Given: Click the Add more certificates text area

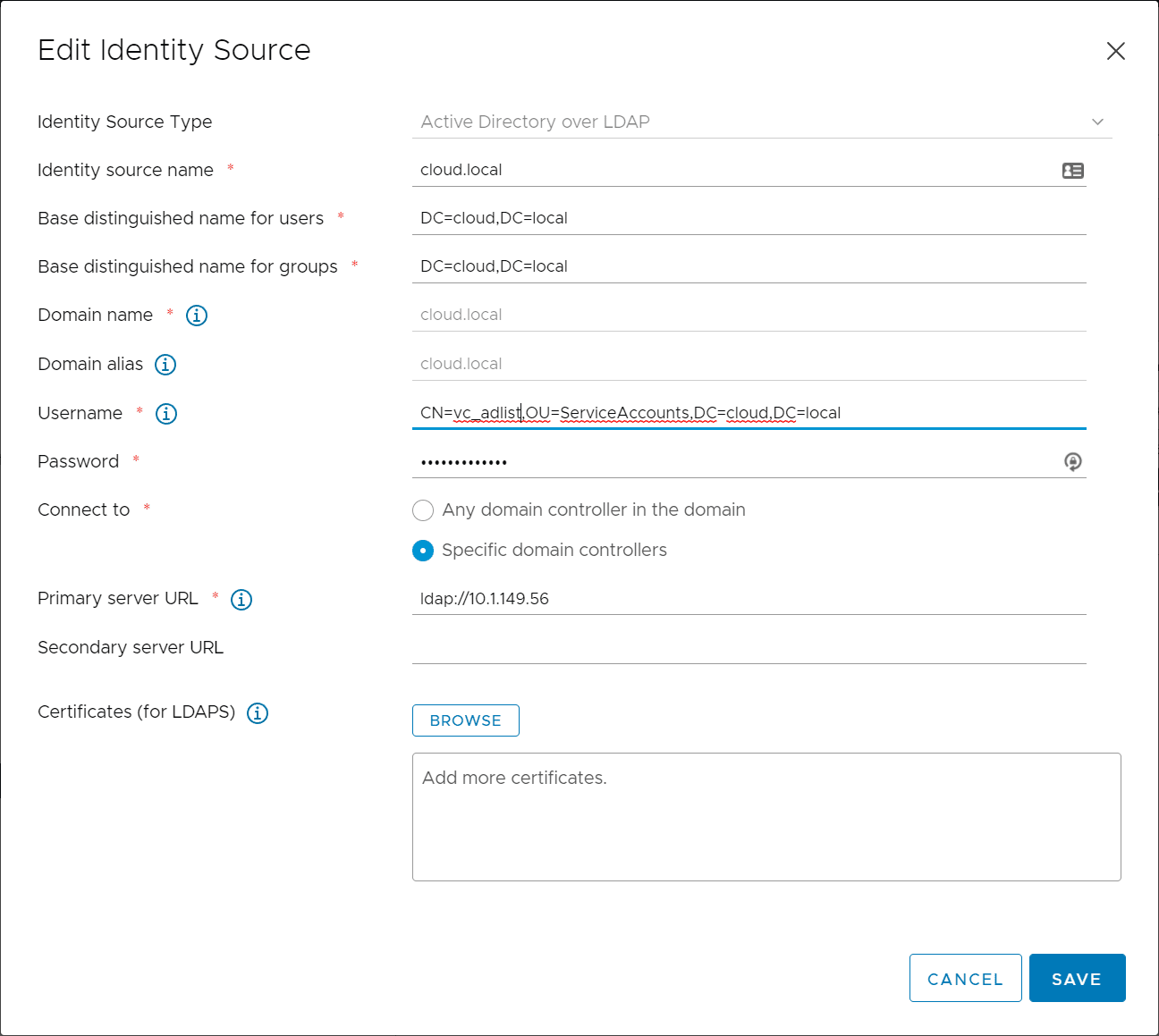Looking at the screenshot, I should 766,816.
